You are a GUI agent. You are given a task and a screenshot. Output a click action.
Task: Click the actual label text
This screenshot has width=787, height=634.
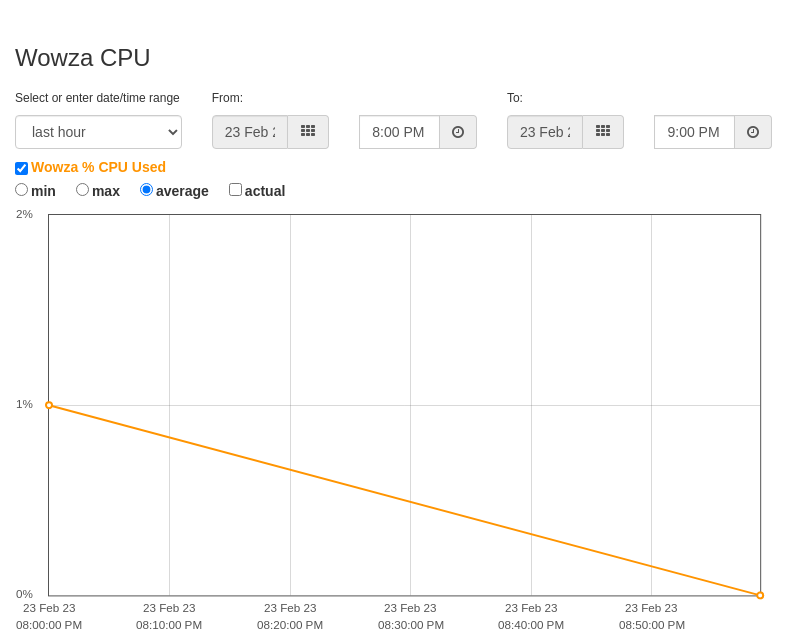(265, 191)
